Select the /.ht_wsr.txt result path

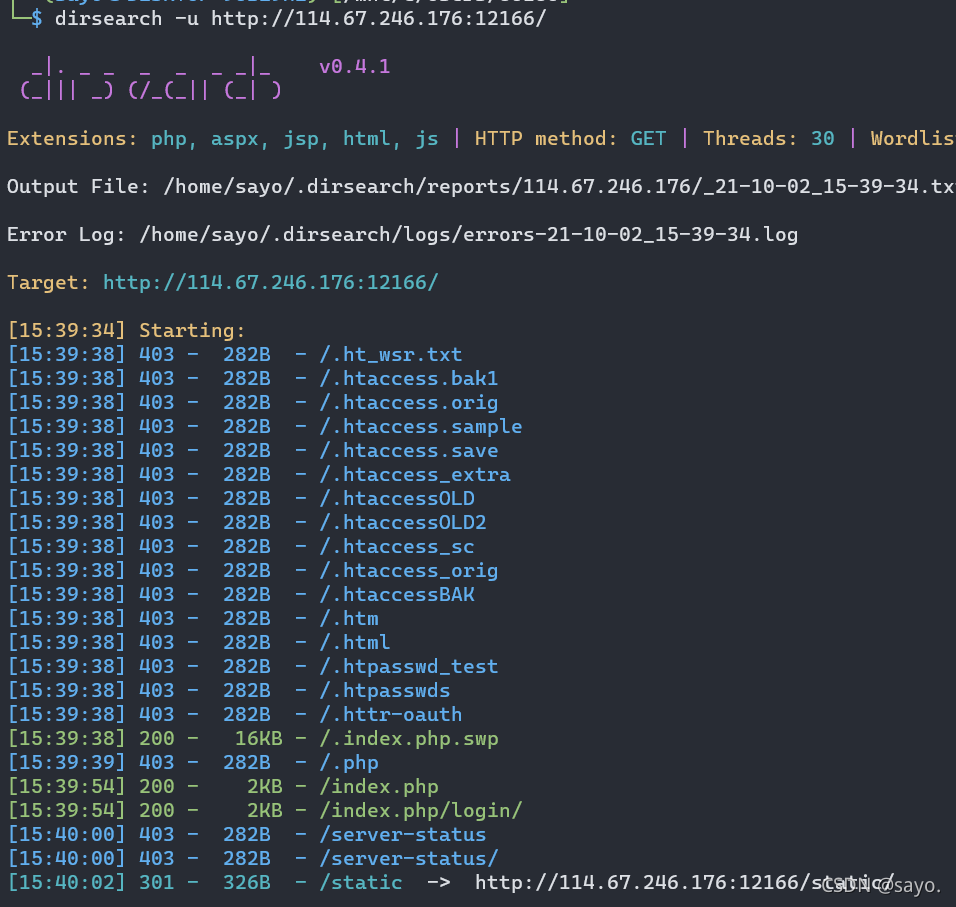click(x=391, y=355)
